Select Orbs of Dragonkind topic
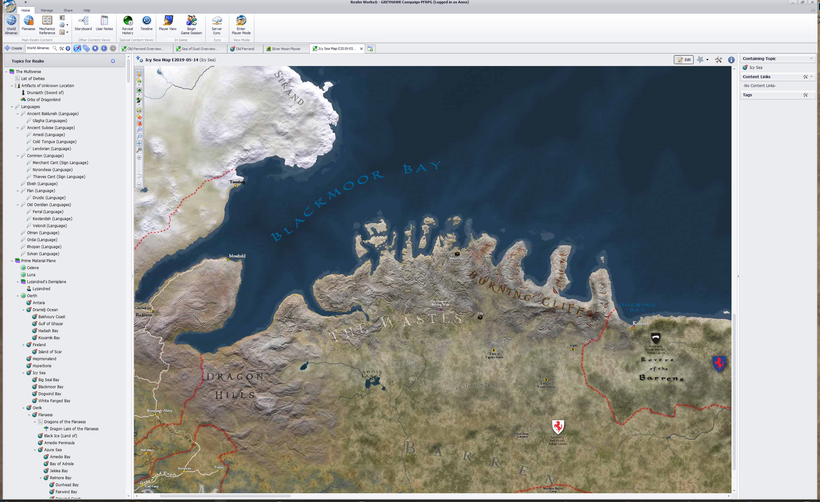The height and width of the screenshot is (502, 820). coord(43,99)
